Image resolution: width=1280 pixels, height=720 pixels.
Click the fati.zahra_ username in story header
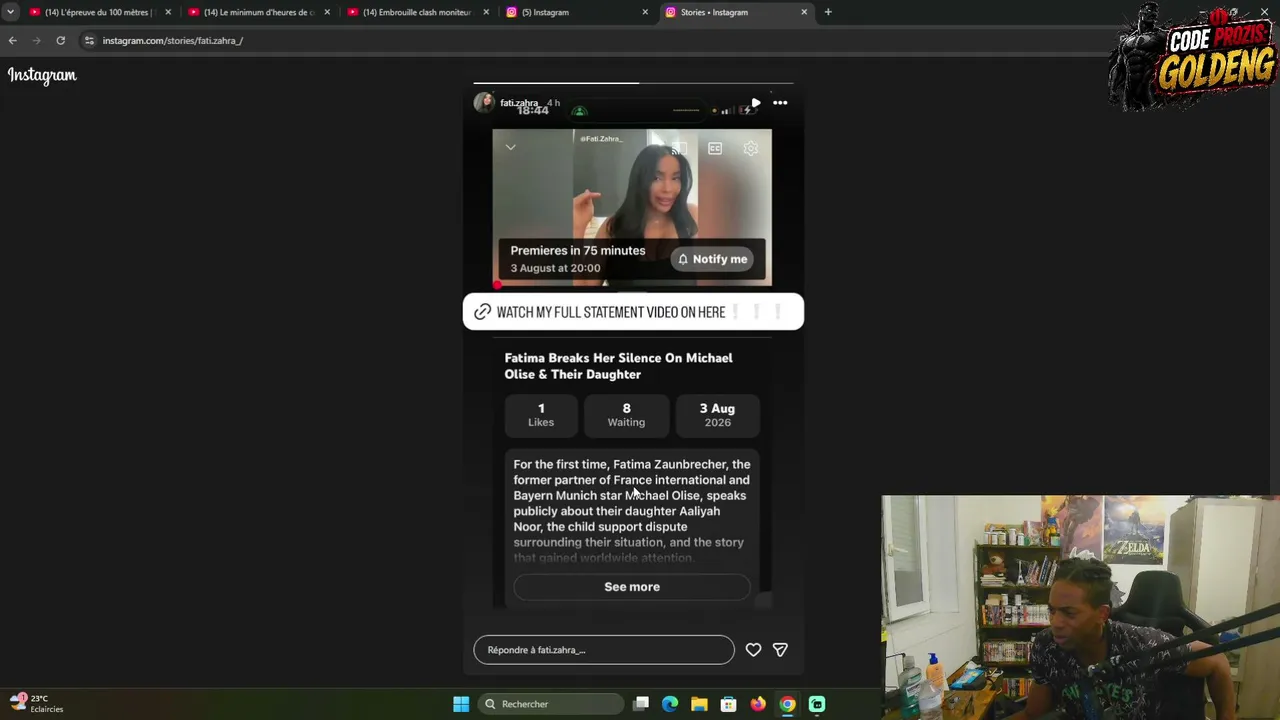[x=519, y=103]
